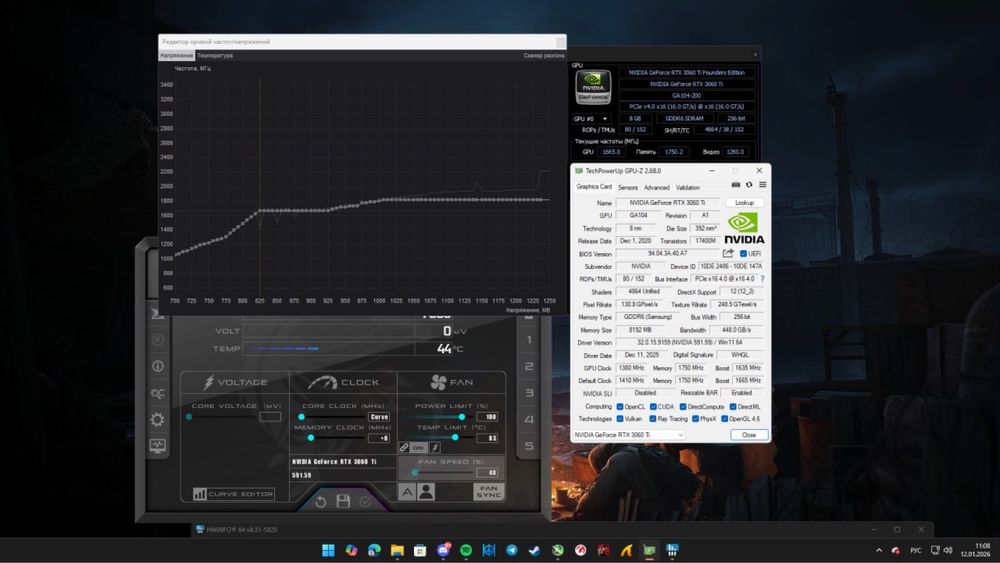Click the Fan Sync button

[489, 492]
